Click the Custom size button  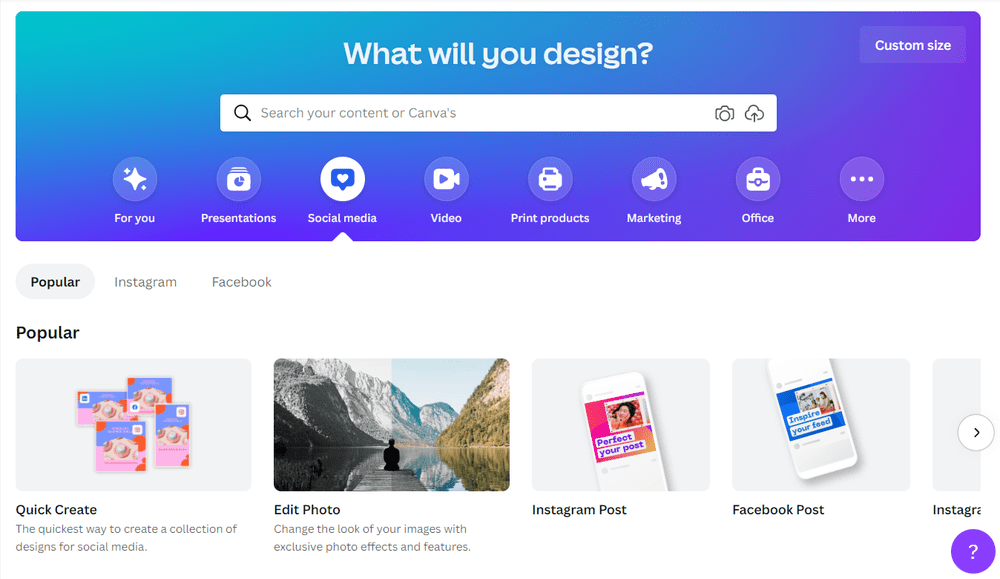click(913, 45)
